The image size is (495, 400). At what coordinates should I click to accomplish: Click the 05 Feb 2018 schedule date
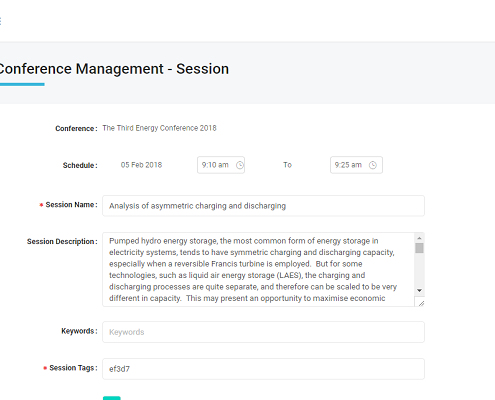point(141,165)
